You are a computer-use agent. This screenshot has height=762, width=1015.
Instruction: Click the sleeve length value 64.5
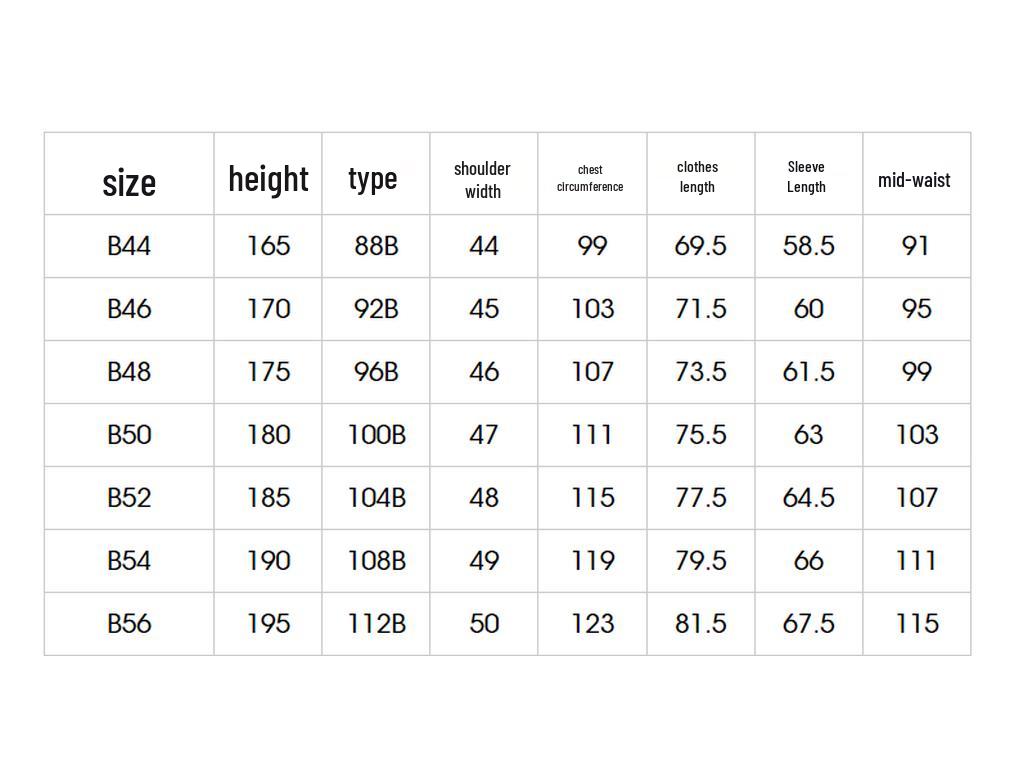(x=808, y=498)
